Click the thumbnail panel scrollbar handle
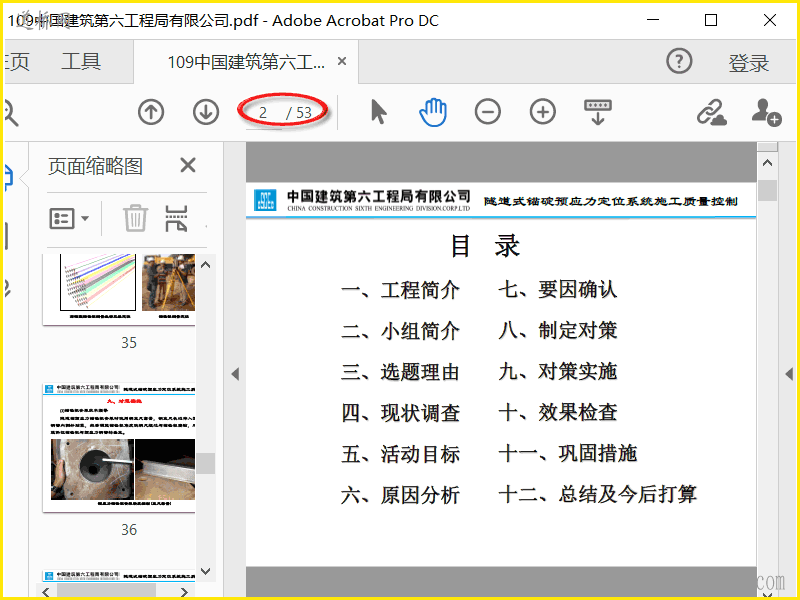The image size is (800, 600). pyautogui.click(x=206, y=463)
